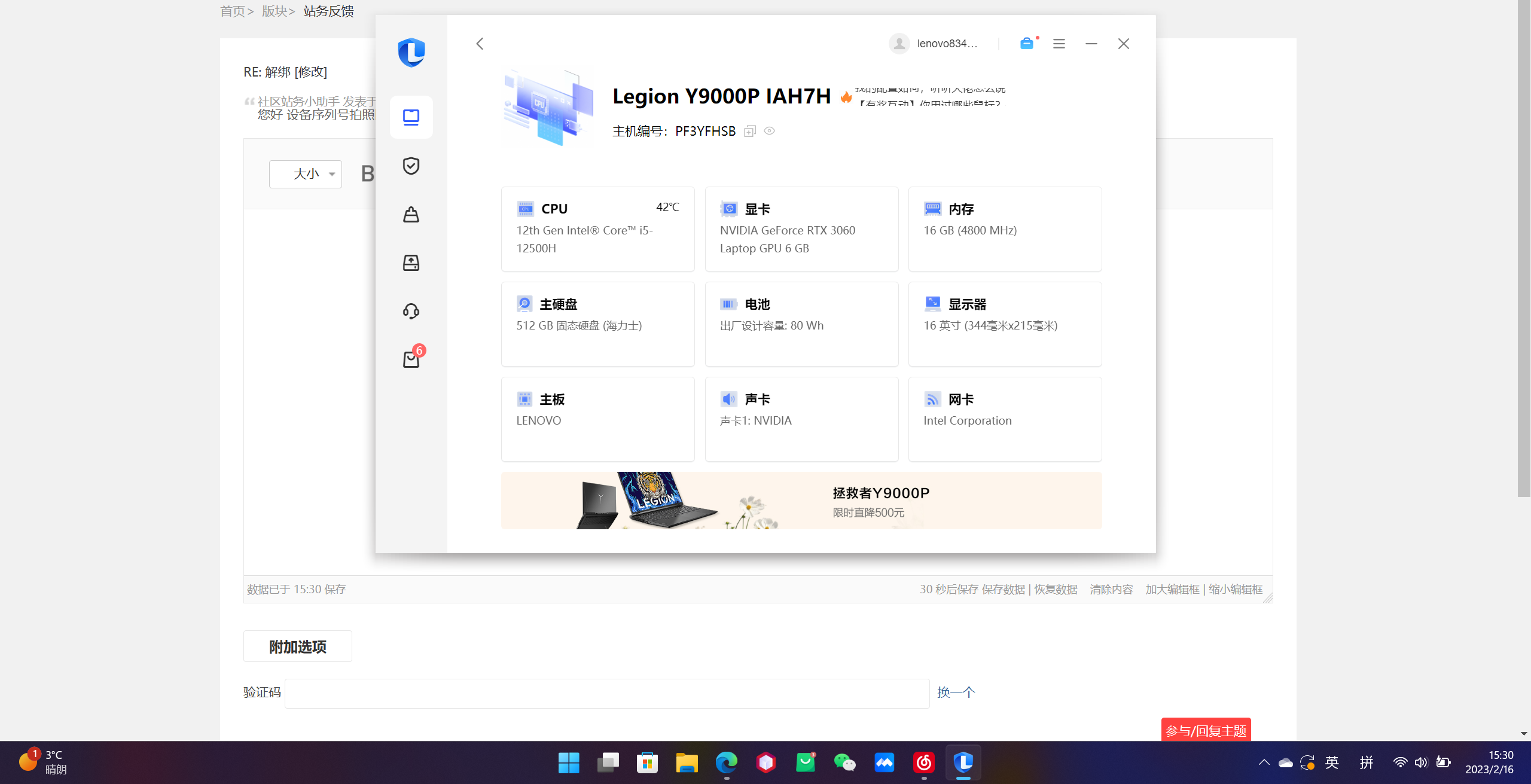This screenshot has height=784, width=1531.
Task: Open the weather widget 3°C 晴朗
Action: click(x=42, y=762)
